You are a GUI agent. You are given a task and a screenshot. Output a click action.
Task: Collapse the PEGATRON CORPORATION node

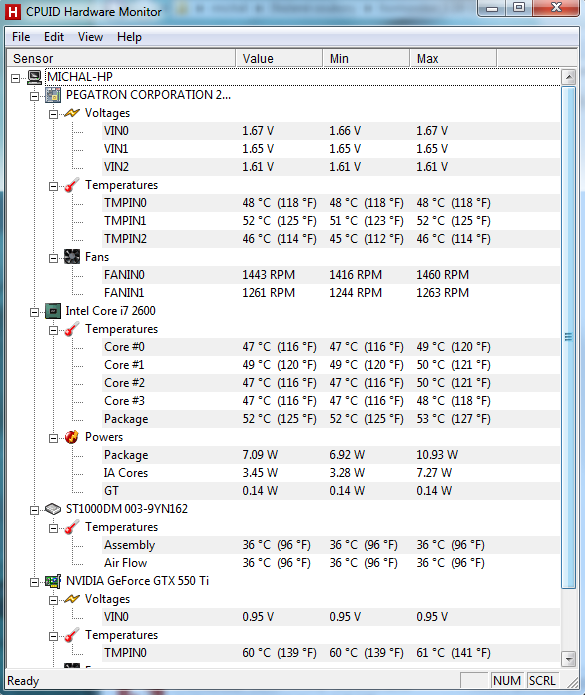click(34, 96)
